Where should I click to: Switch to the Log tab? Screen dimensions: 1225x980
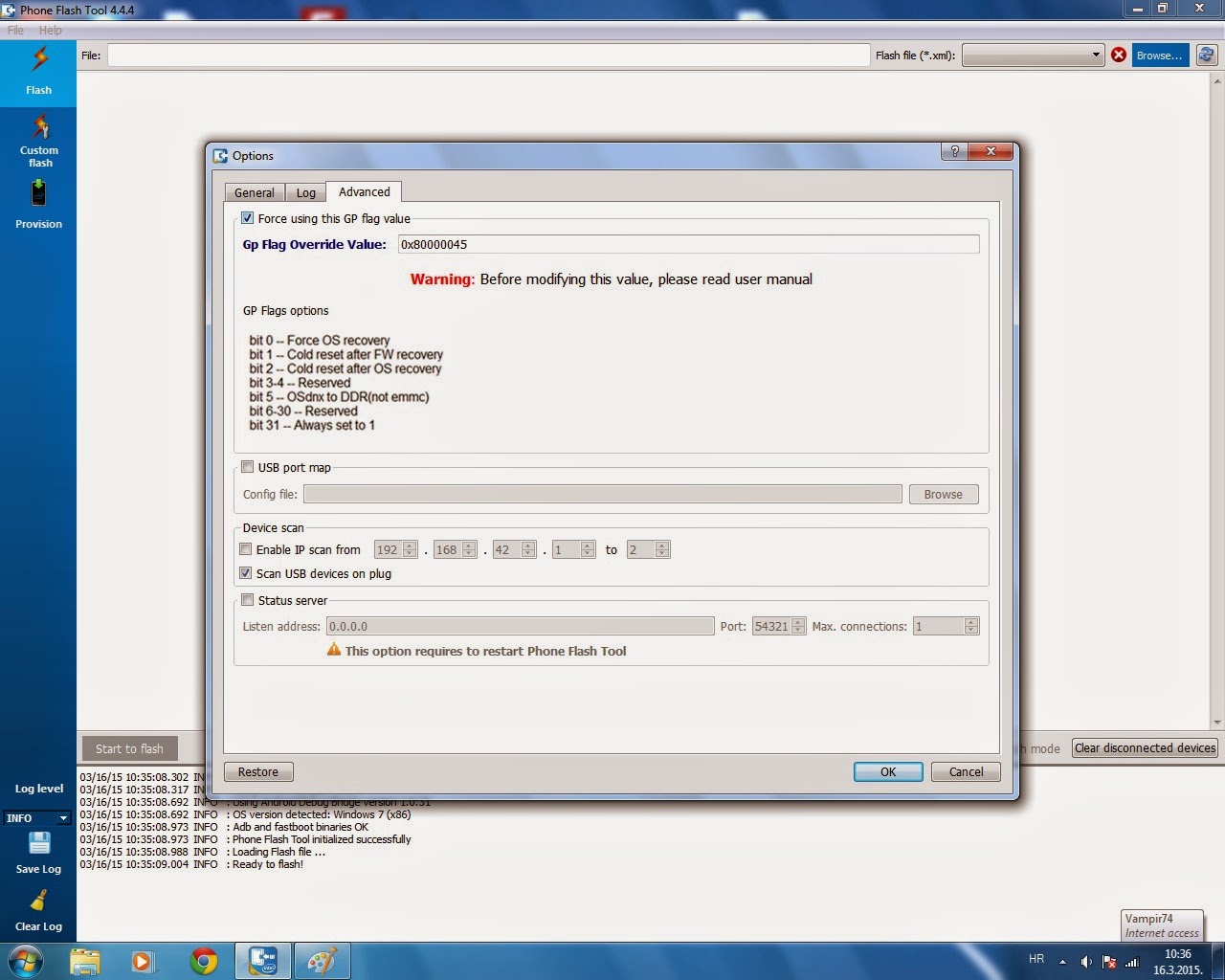tap(305, 191)
